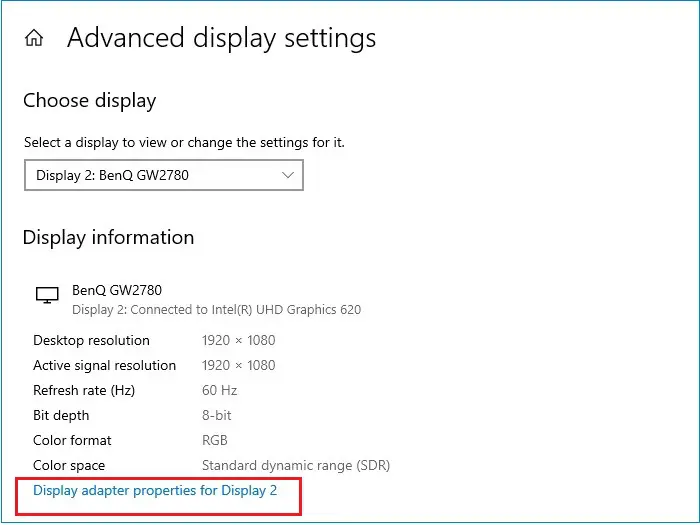Screen dimensions: 700x525
Task: Select the 8-bit value text
Action: pos(217,415)
